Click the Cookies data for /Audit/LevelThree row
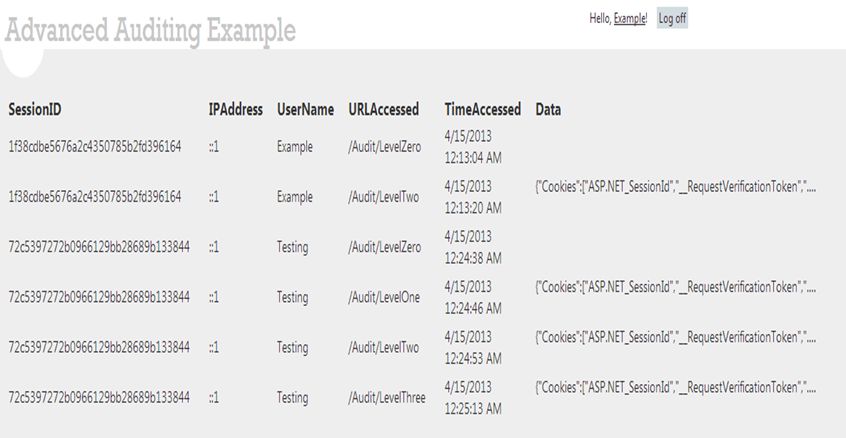The image size is (846, 438). click(676, 387)
